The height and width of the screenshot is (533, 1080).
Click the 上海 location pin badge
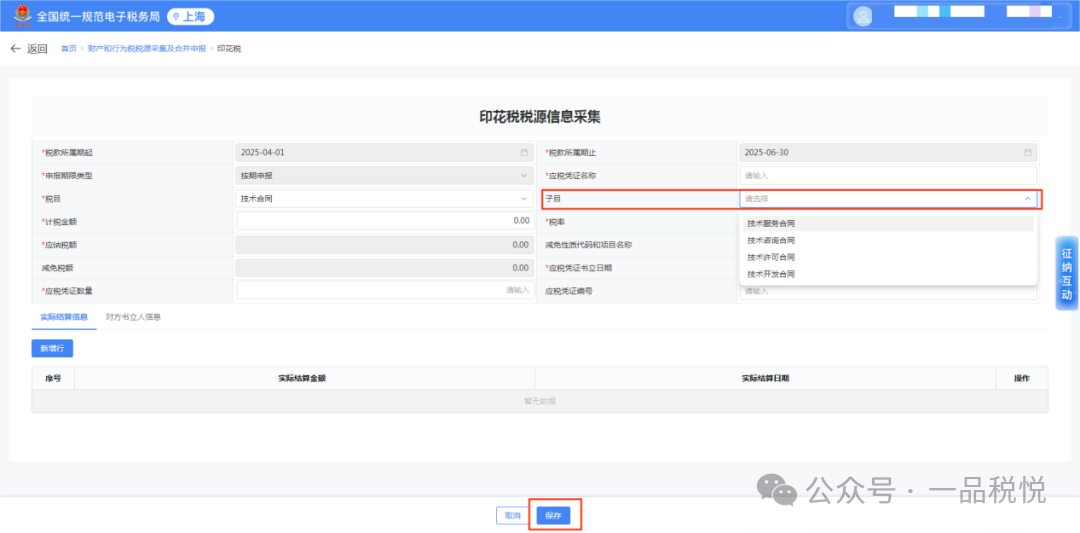pyautogui.click(x=190, y=17)
